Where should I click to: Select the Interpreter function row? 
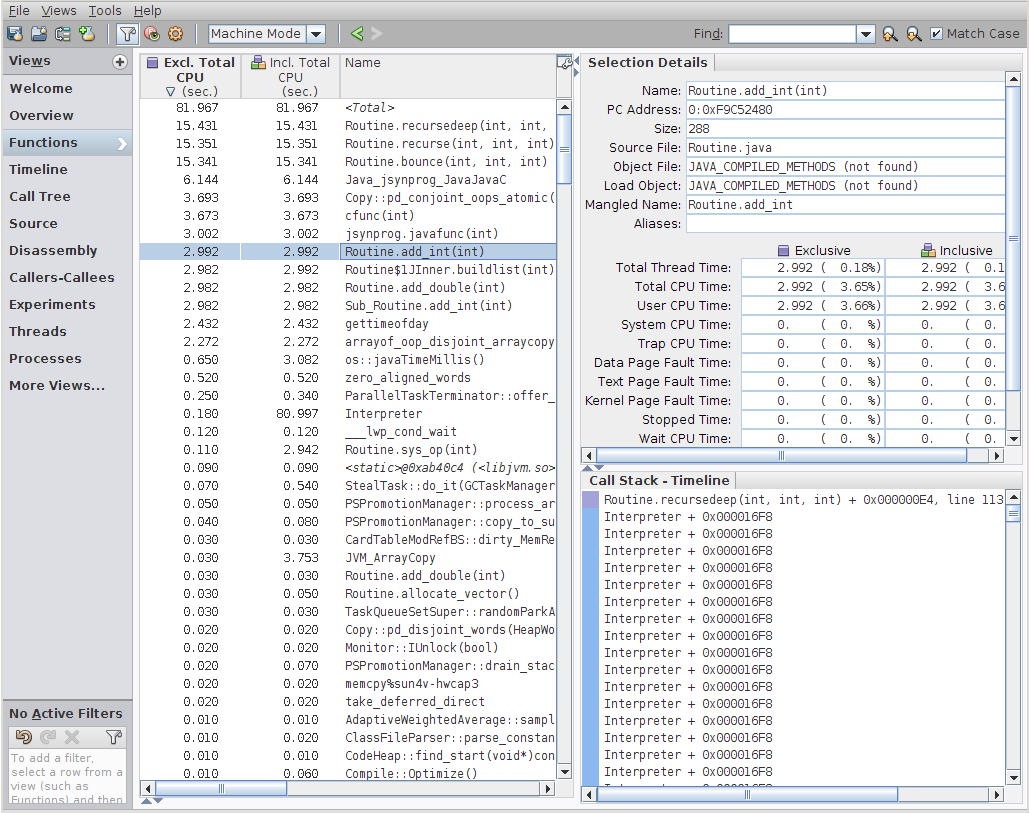(348, 414)
